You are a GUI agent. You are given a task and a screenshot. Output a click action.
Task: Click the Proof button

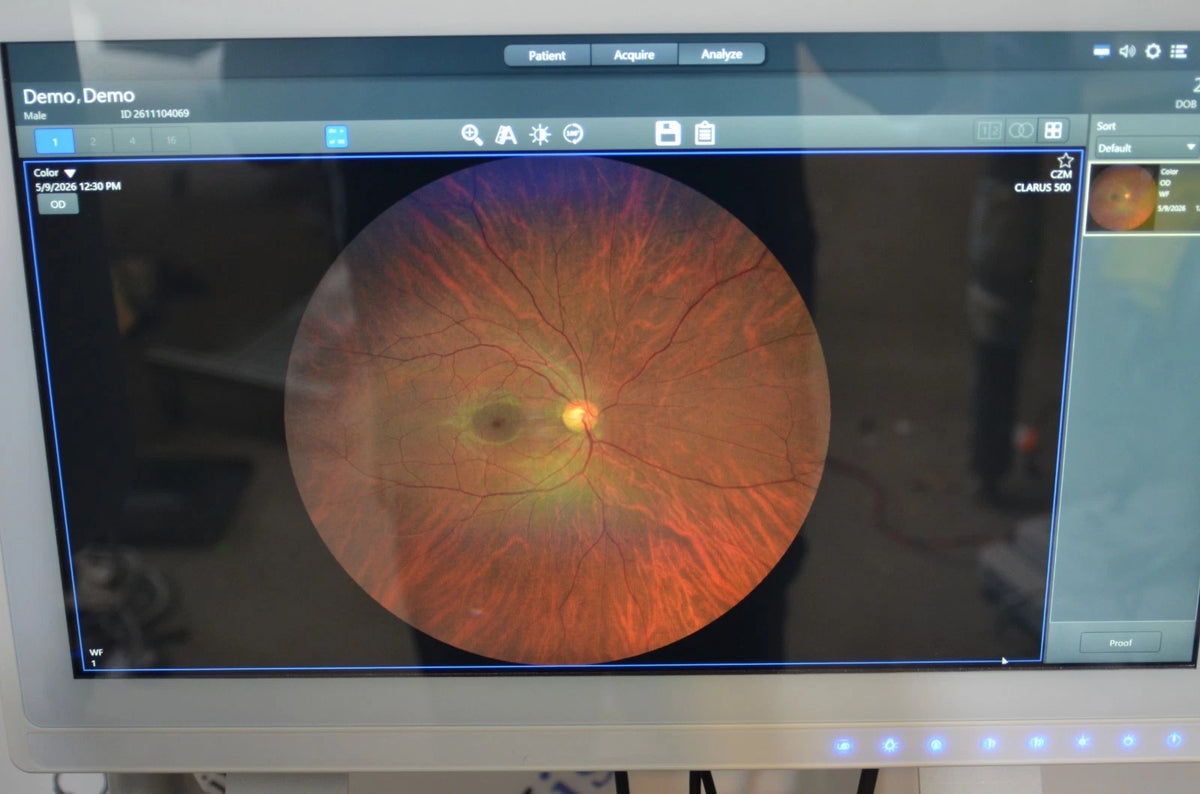point(1120,642)
